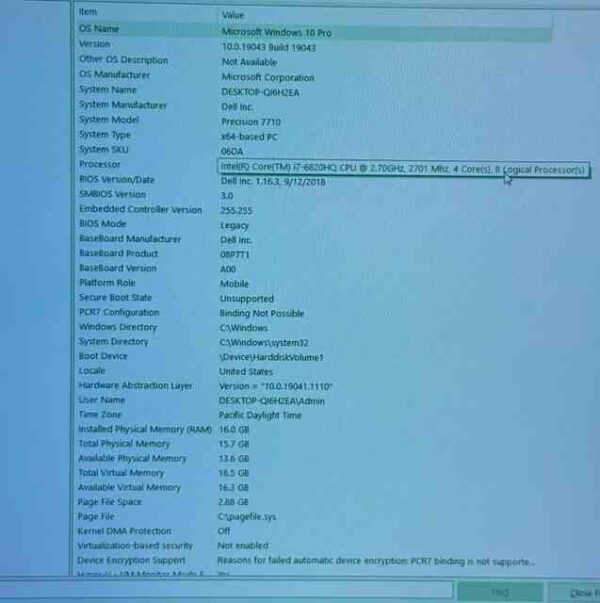The height and width of the screenshot is (603, 600).
Task: Click the Mobile value
Action: pos(234,284)
